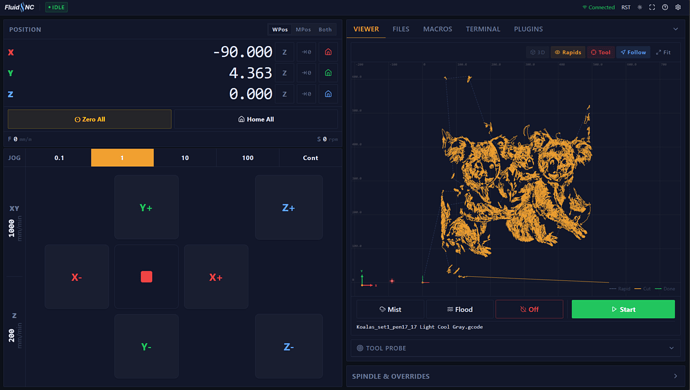The width and height of the screenshot is (690, 390).
Task: Turn on Mist coolant
Action: pyautogui.click(x=390, y=309)
